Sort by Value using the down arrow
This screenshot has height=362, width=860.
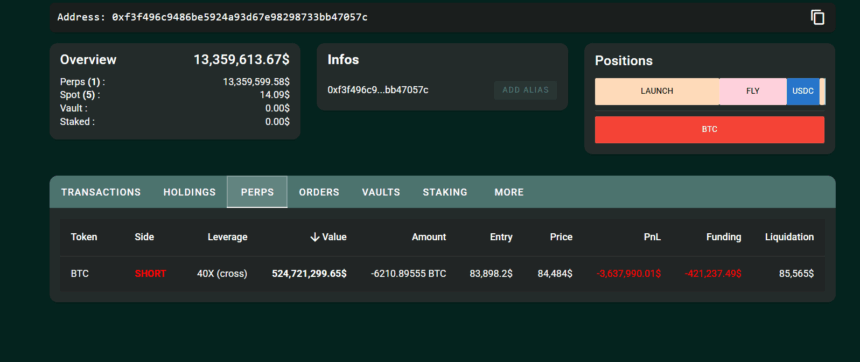(315, 237)
